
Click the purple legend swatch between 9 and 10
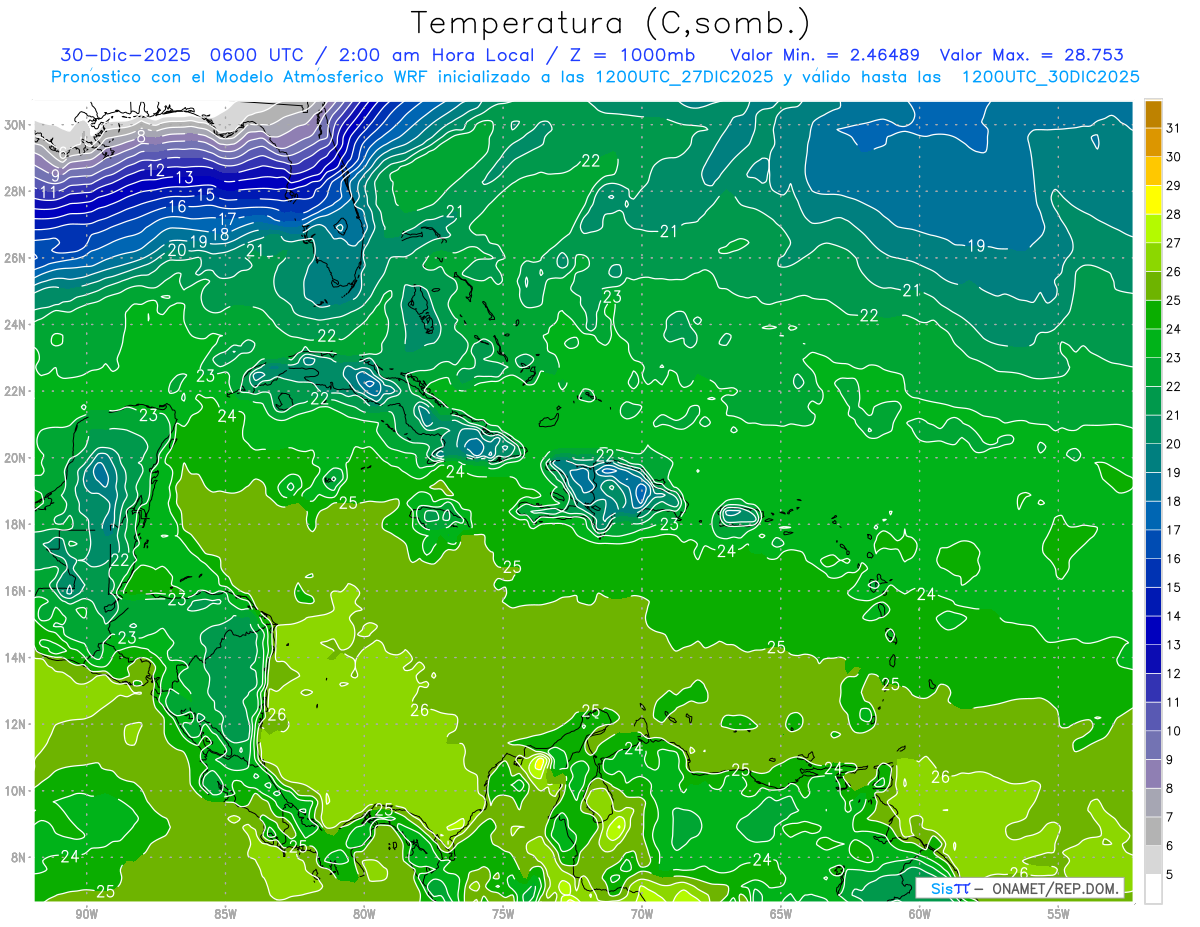1153,745
